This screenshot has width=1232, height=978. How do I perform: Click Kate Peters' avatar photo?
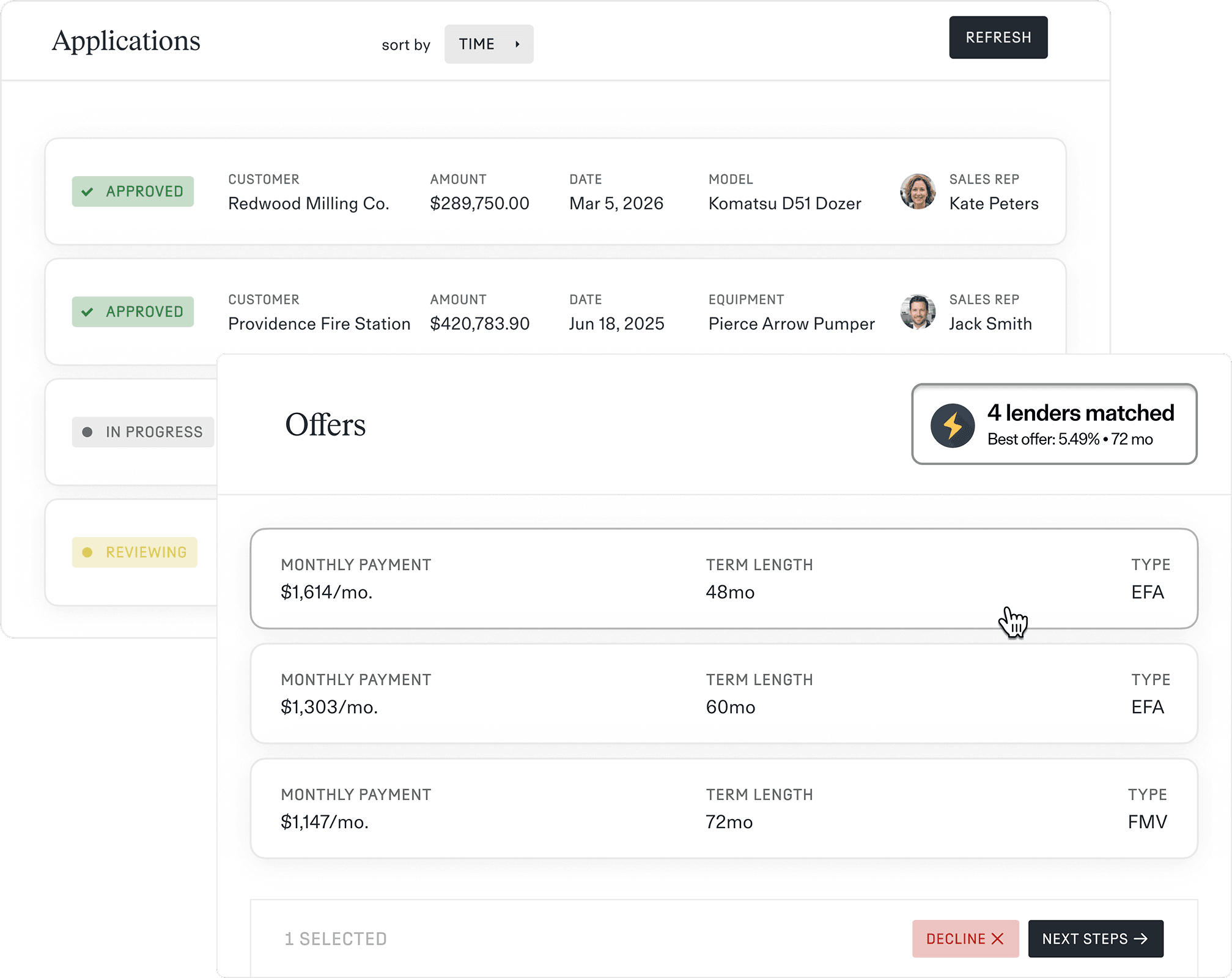(x=917, y=192)
